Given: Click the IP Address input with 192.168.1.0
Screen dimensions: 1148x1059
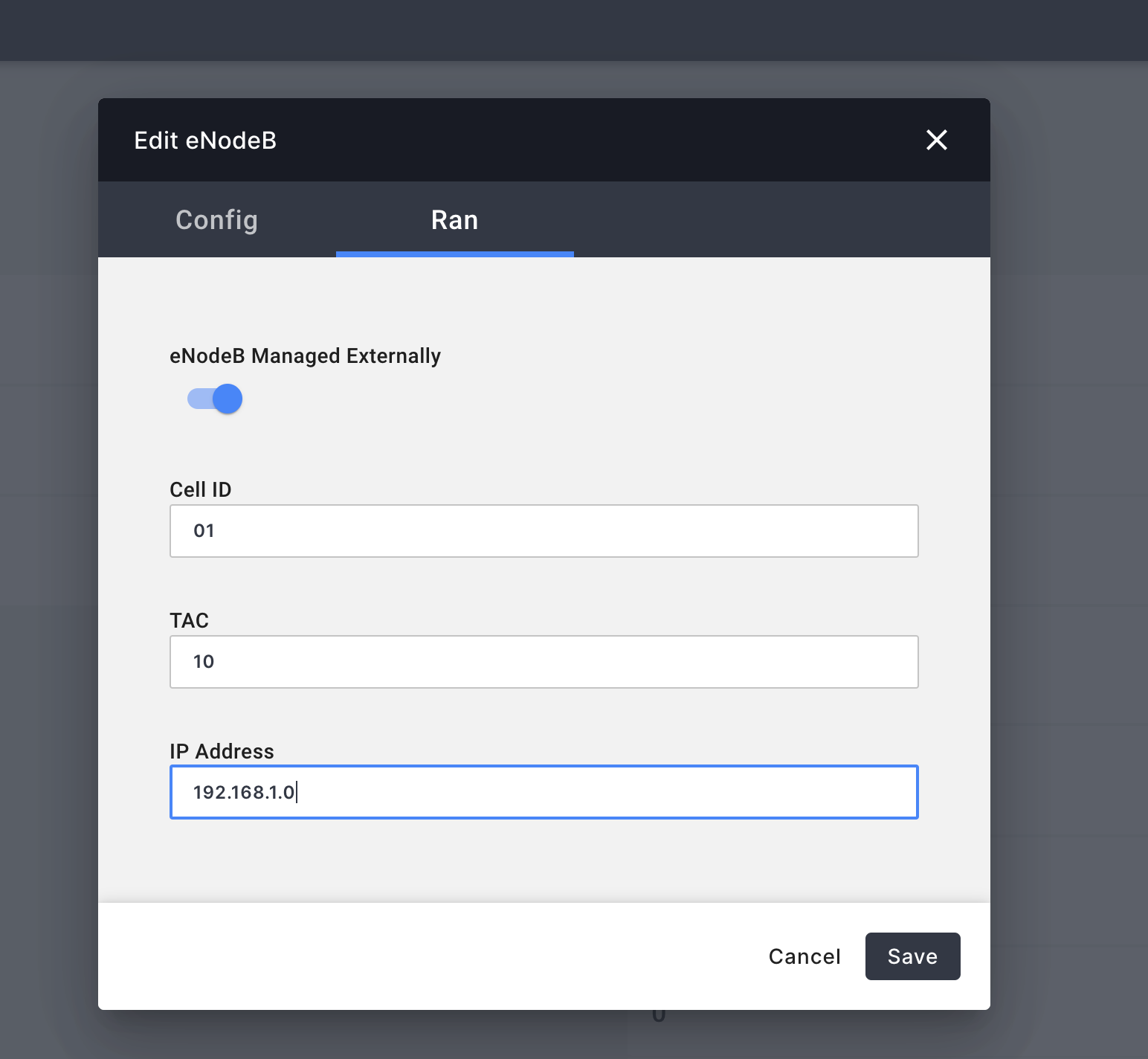Looking at the screenshot, I should click(544, 792).
